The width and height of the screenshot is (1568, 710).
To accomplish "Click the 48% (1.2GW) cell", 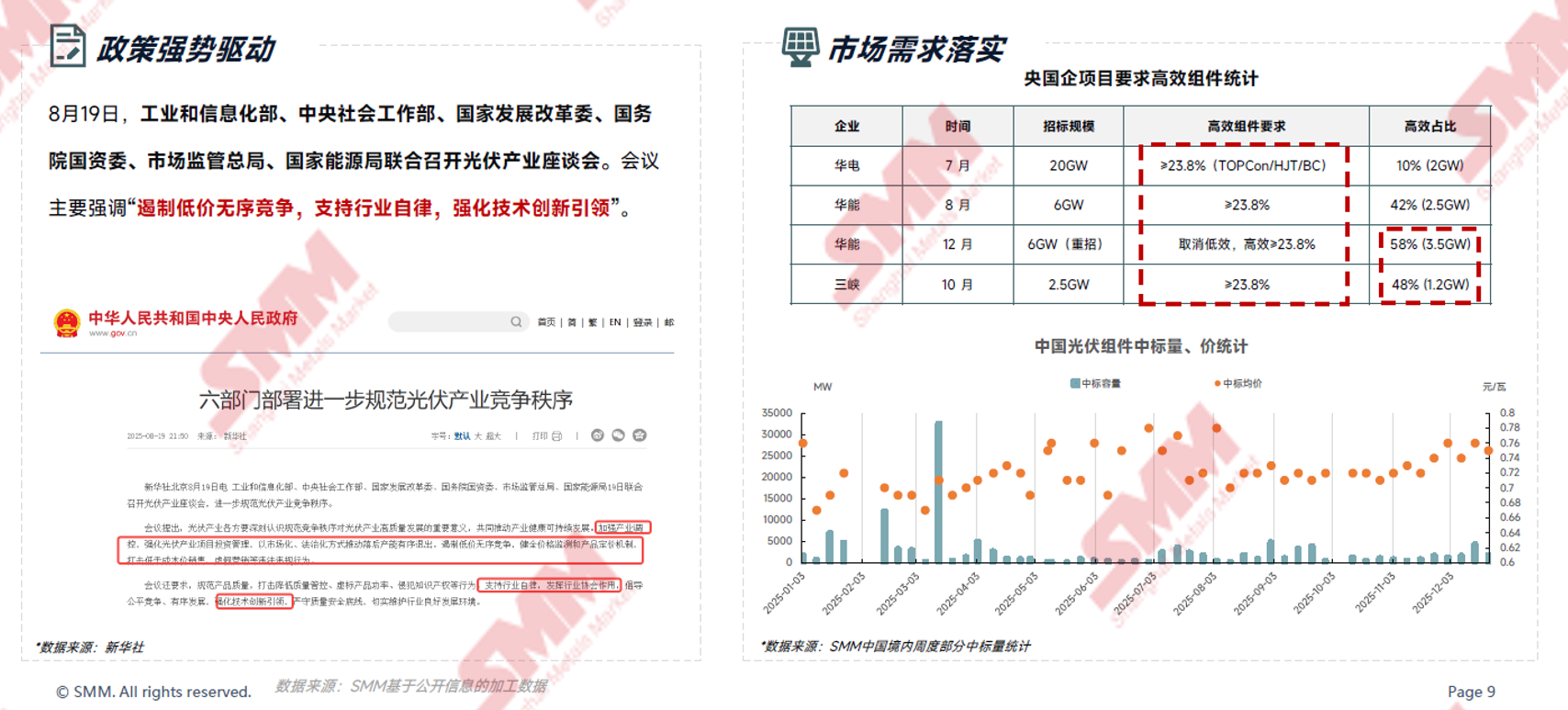I will (x=1430, y=285).
